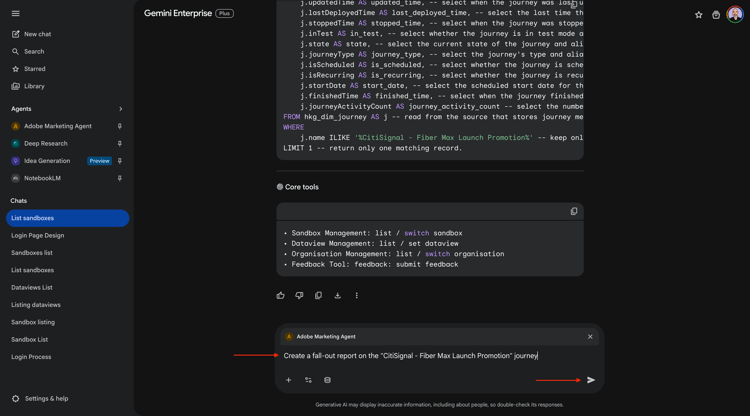750x416 pixels.
Task: Download the response
Action: pyautogui.click(x=338, y=296)
